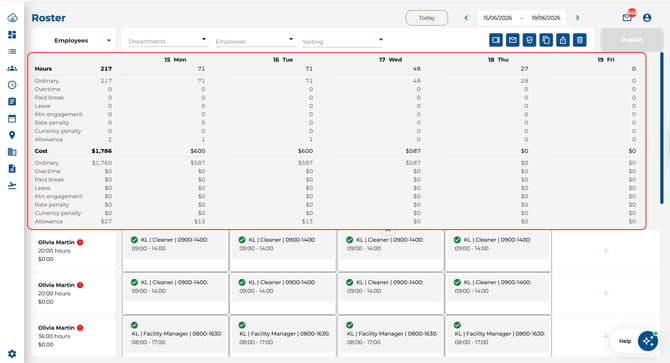
Task: Click the 15 Mon column header
Action: pos(175,60)
